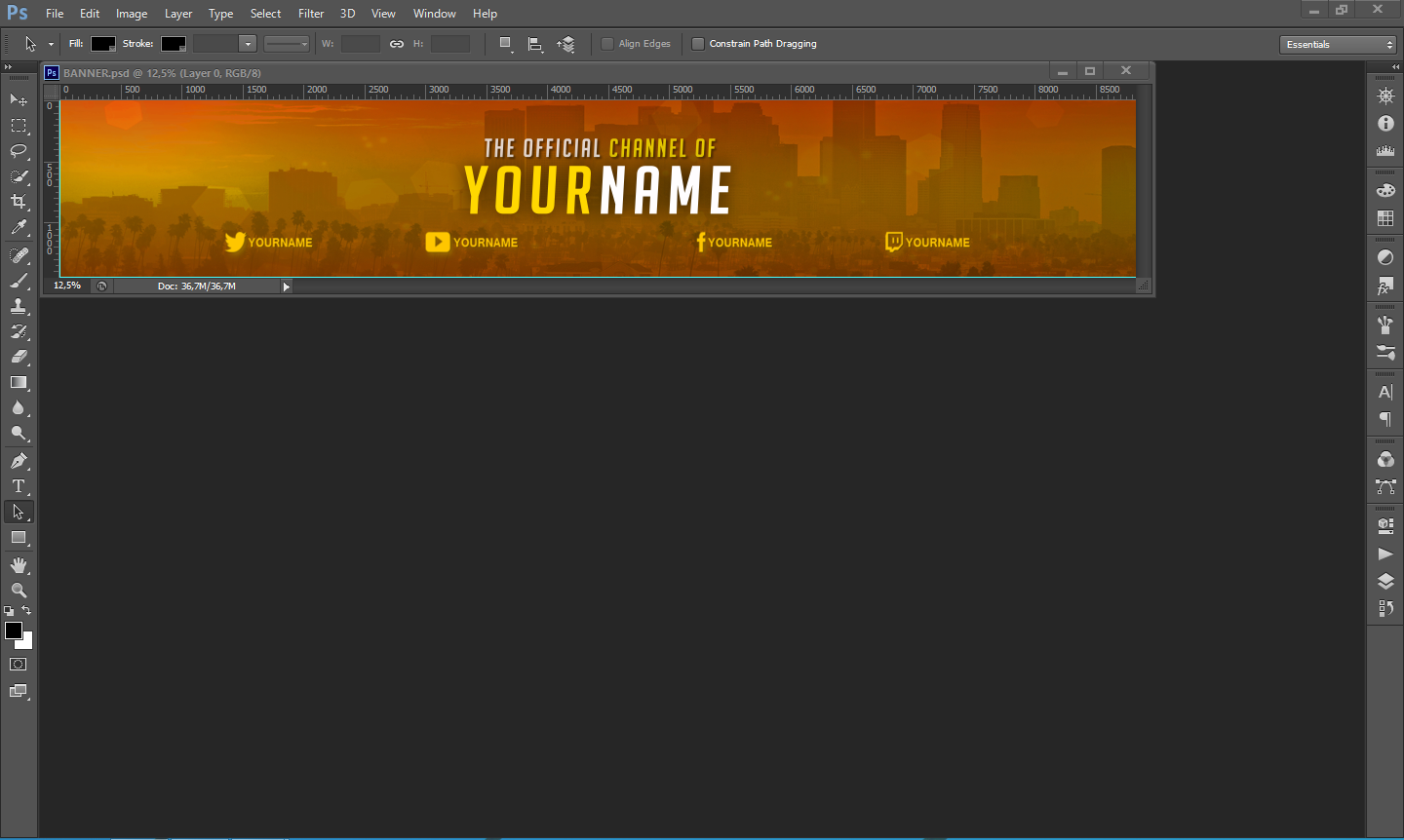Select the Gradient tool
Screen dimensions: 1404x840
pyautogui.click(x=19, y=382)
